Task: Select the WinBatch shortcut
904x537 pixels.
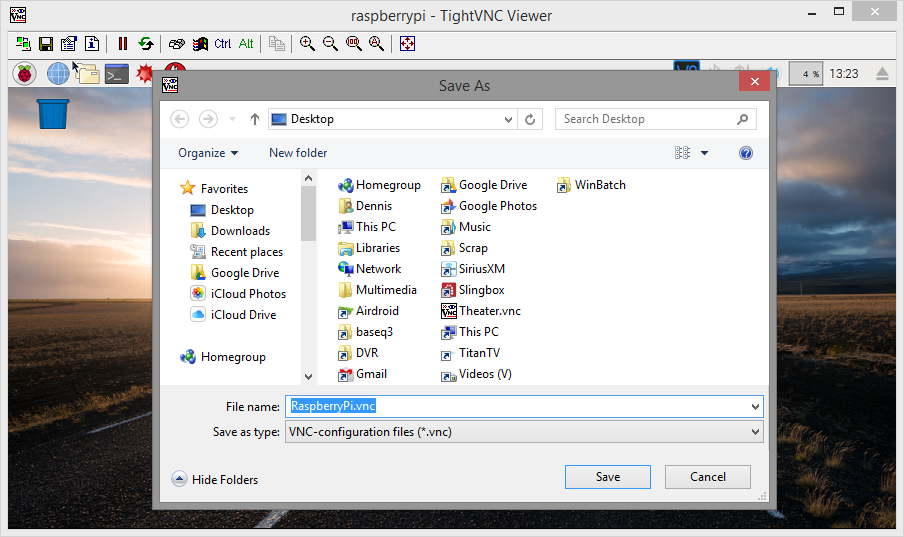Action: [591, 185]
